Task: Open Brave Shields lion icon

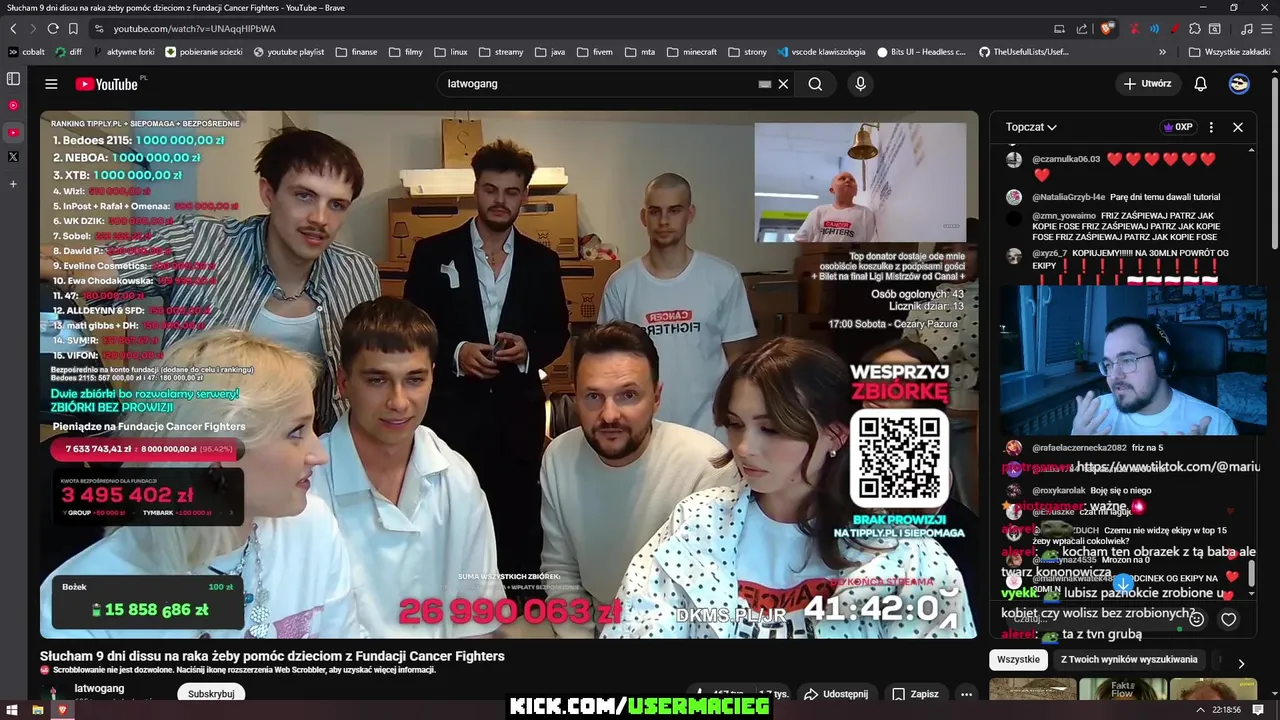Action: 1107,29
